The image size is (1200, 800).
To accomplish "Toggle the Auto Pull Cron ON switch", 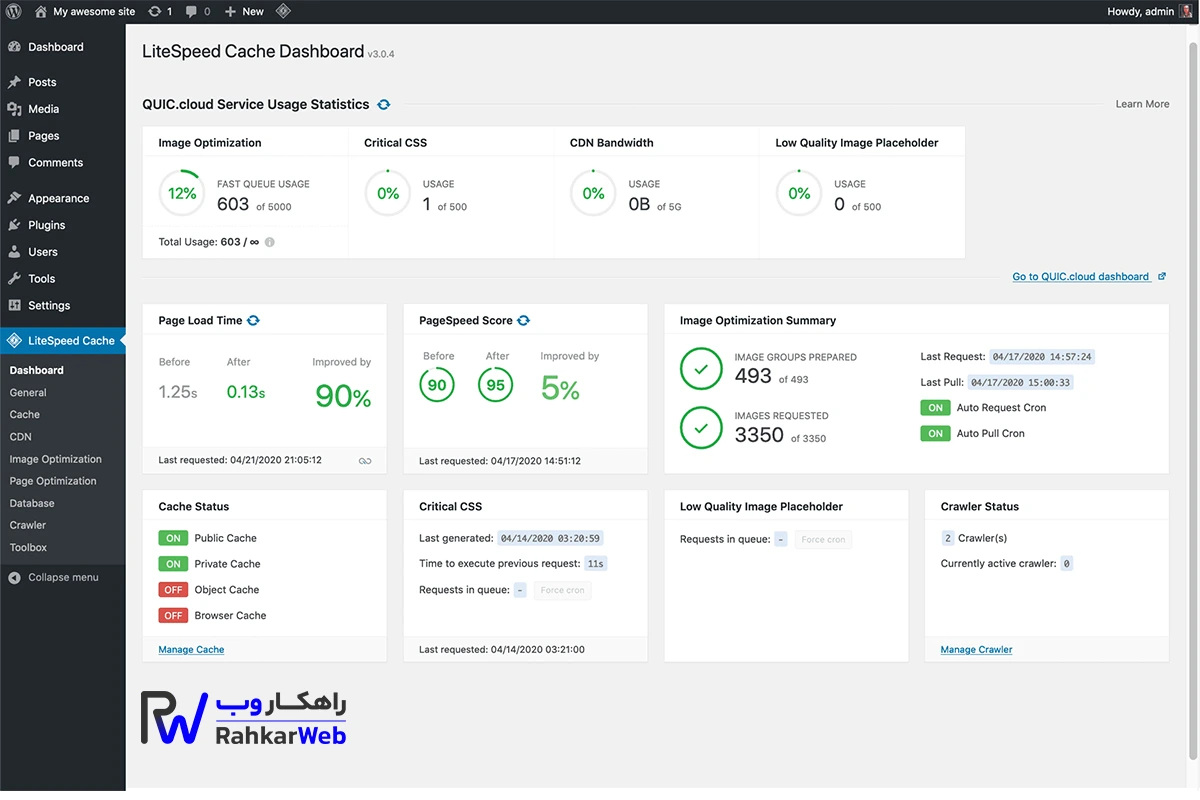I will click(x=935, y=434).
